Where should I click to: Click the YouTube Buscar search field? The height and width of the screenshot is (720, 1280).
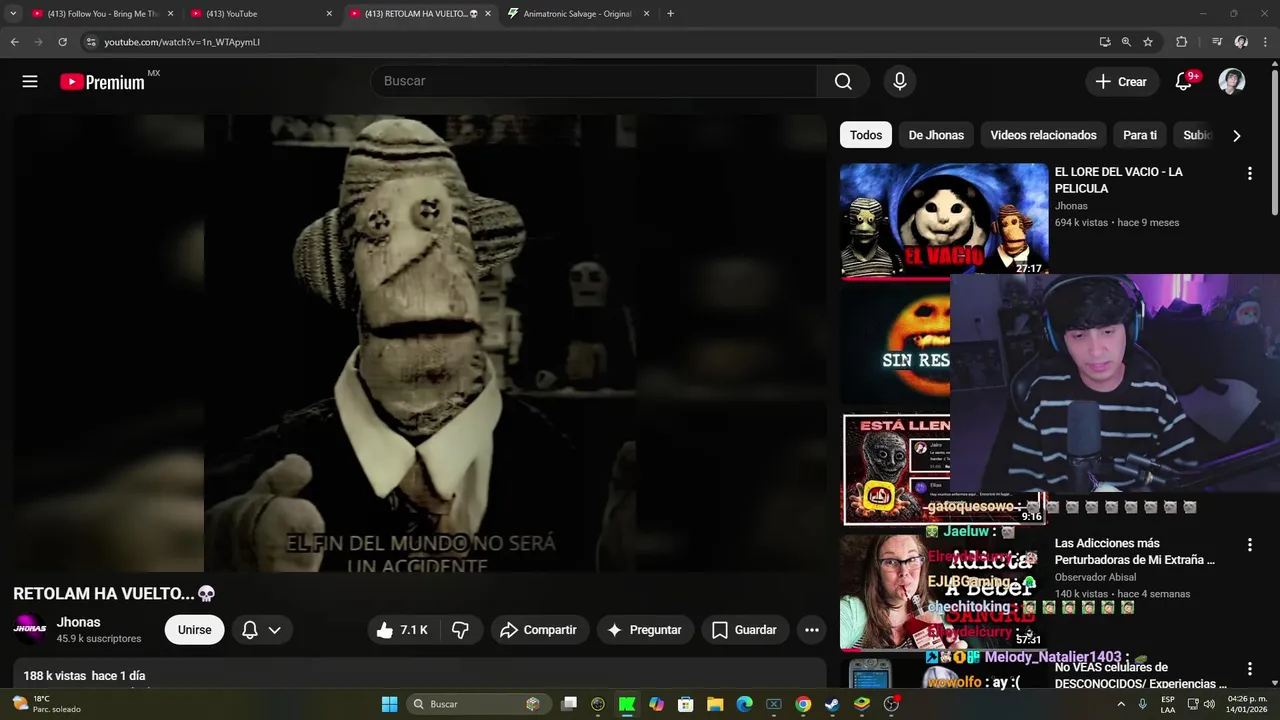(x=594, y=81)
